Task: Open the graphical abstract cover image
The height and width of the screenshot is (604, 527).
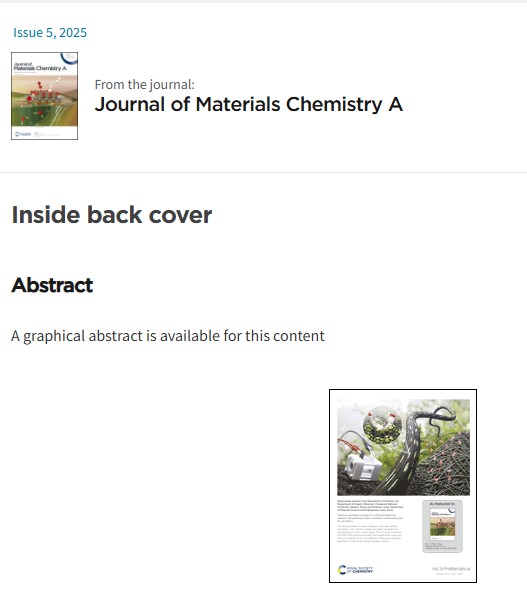Action: (x=403, y=486)
